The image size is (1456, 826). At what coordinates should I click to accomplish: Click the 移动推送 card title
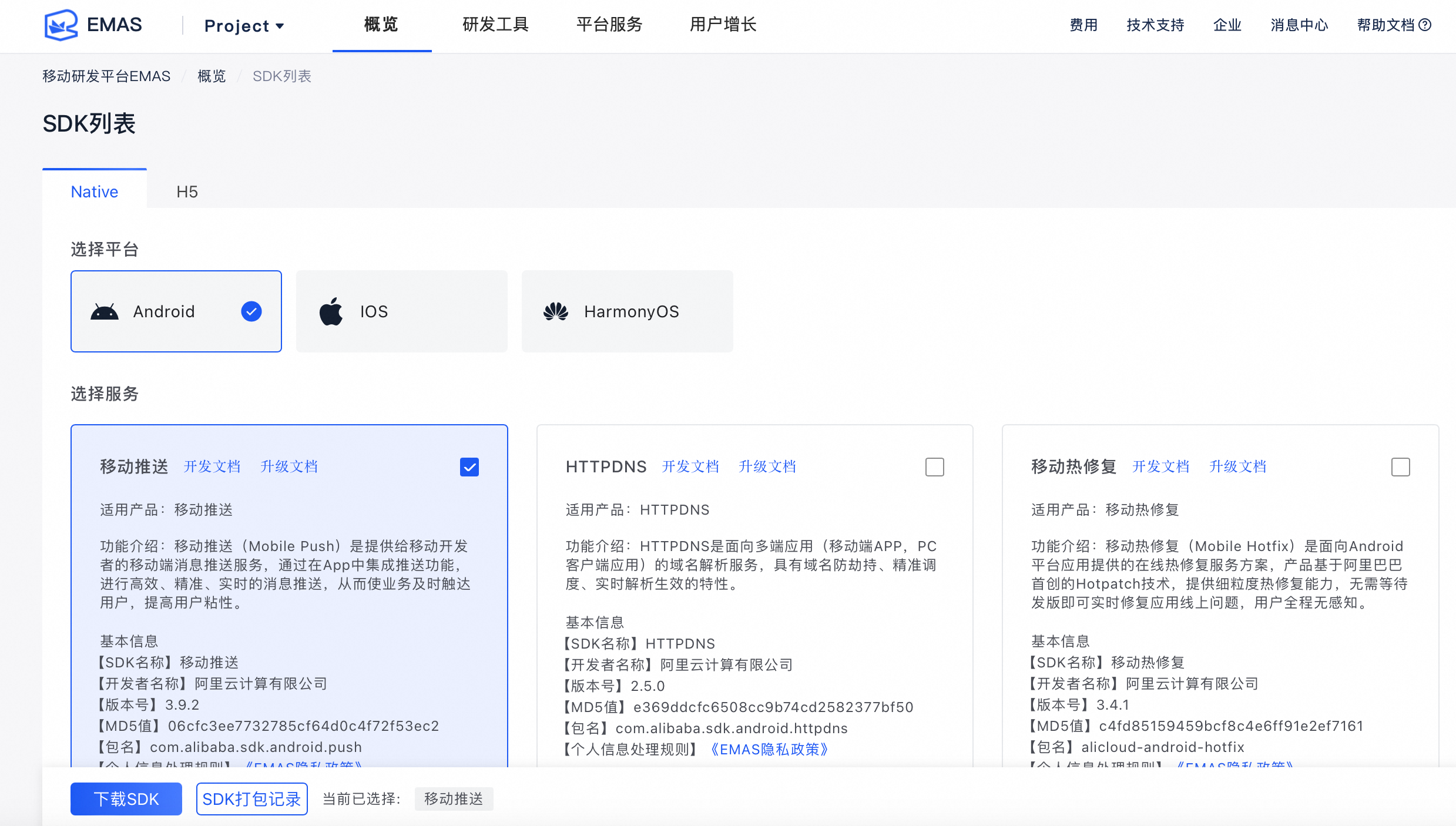coord(134,466)
